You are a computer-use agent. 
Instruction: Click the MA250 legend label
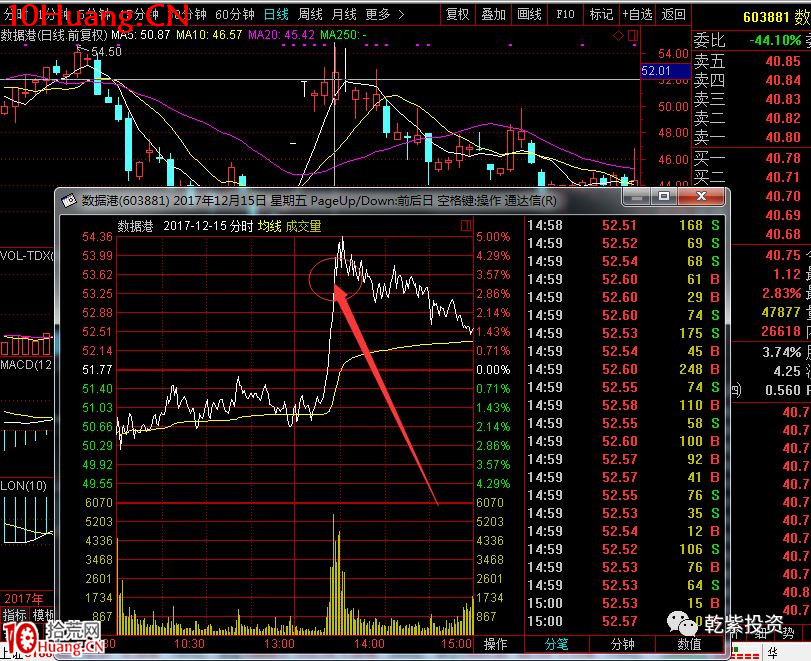tap(343, 35)
